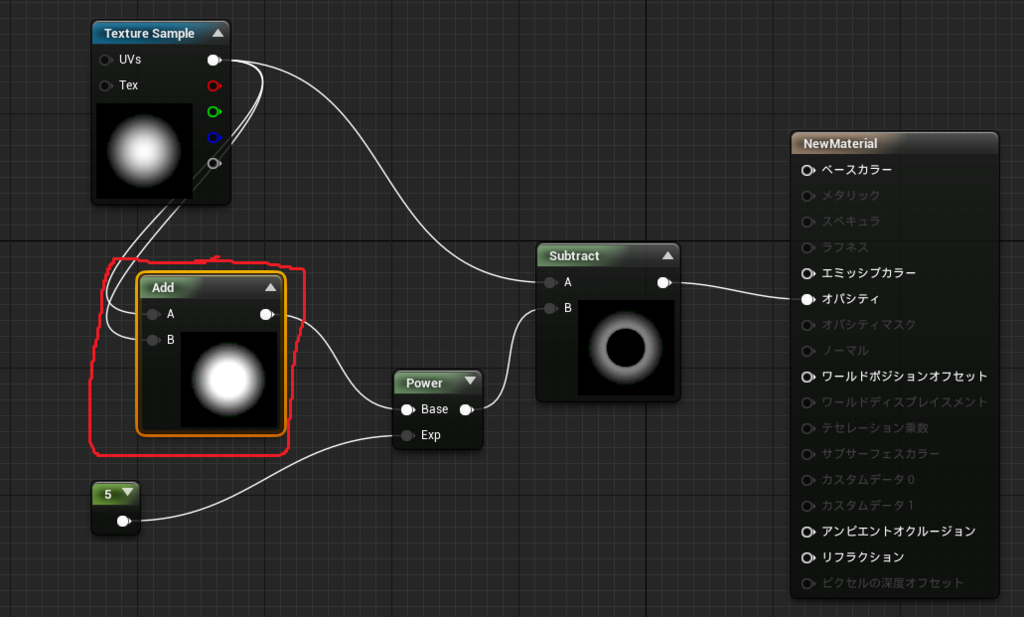Click the ベースカラー input pin
Image resolution: width=1024 pixels, height=617 pixels.
click(x=808, y=170)
